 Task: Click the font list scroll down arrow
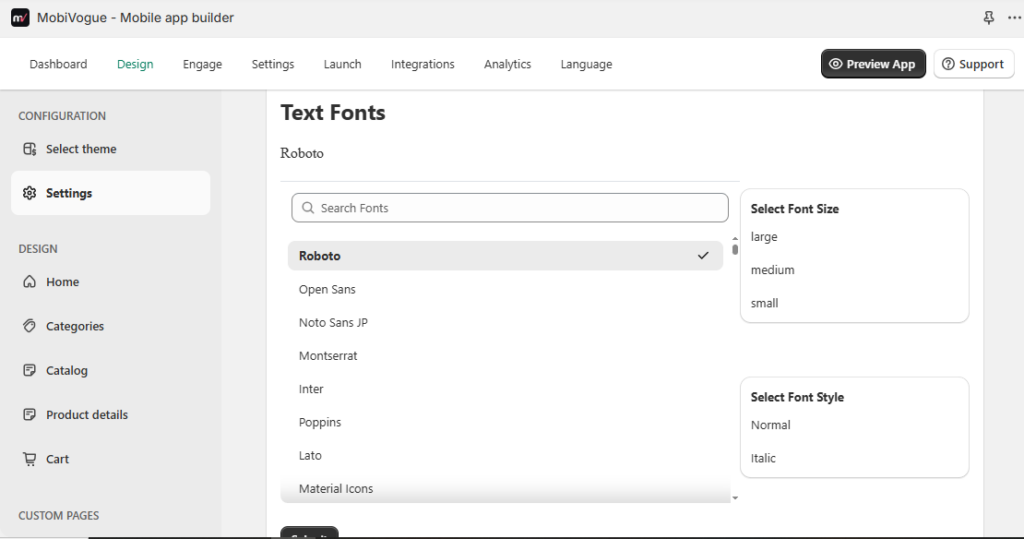735,498
